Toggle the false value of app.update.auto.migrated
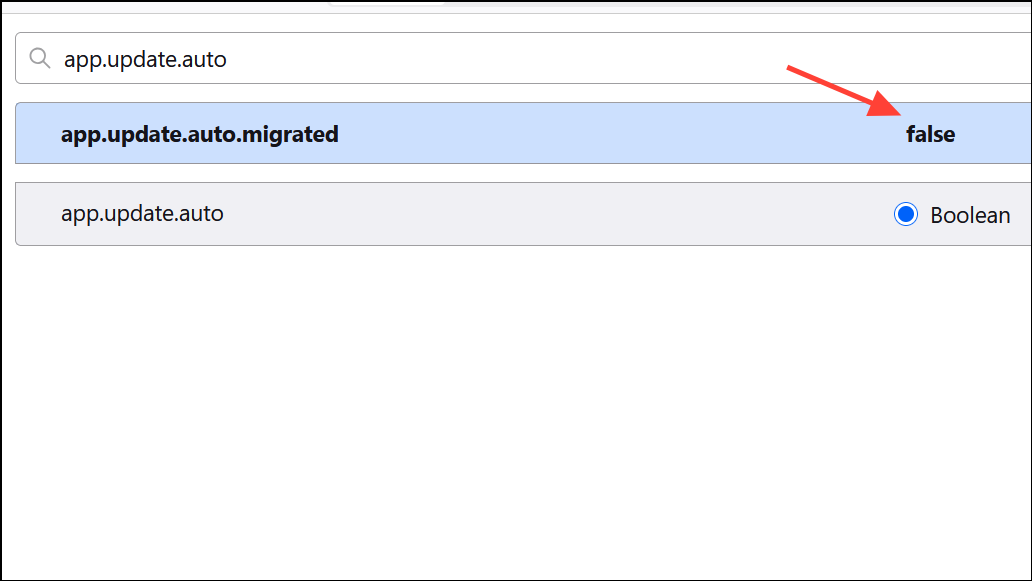This screenshot has height=581, width=1032. point(930,134)
